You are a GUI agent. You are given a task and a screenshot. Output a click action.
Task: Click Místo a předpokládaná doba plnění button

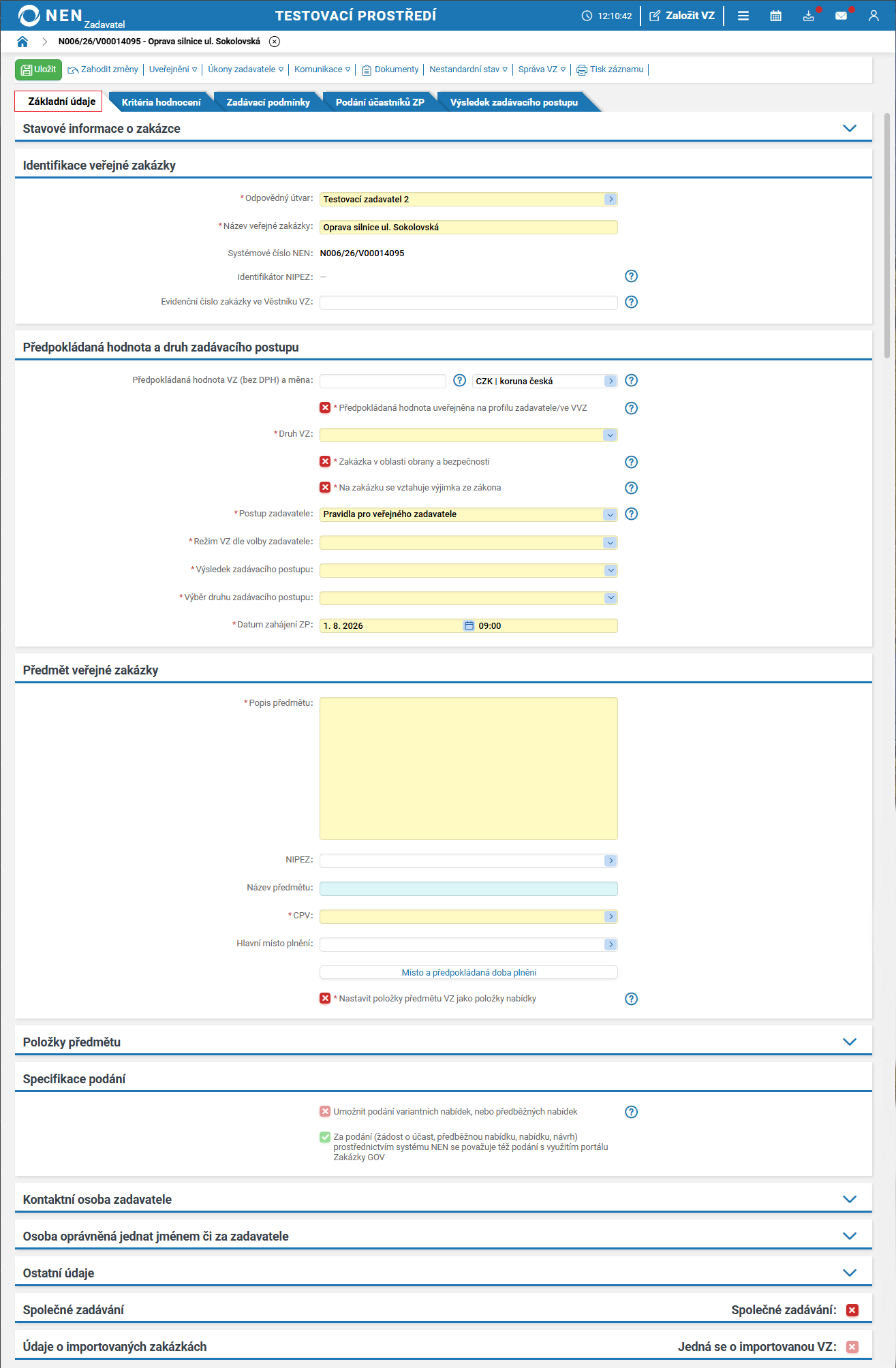point(469,972)
